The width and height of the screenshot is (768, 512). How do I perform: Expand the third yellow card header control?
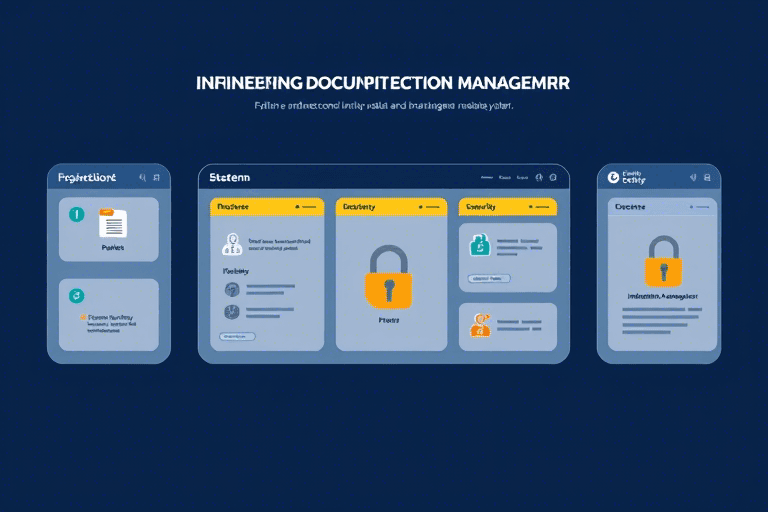(539, 206)
